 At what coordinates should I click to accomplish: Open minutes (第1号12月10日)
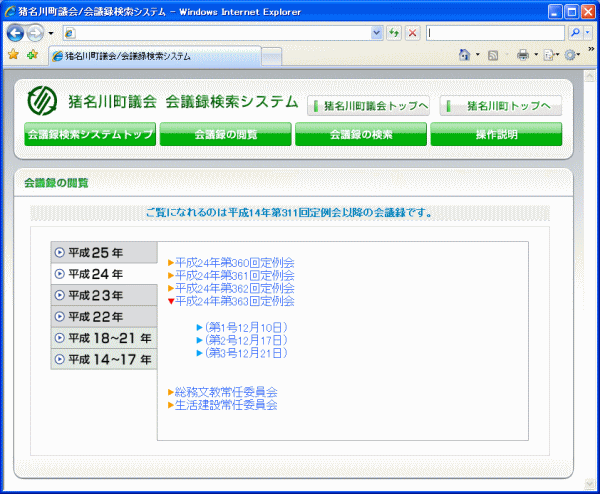pos(246,328)
